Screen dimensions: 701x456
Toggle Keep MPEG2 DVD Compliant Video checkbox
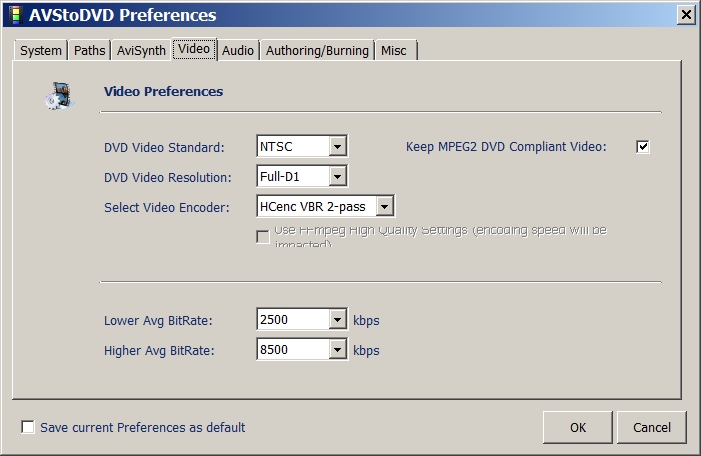click(643, 147)
